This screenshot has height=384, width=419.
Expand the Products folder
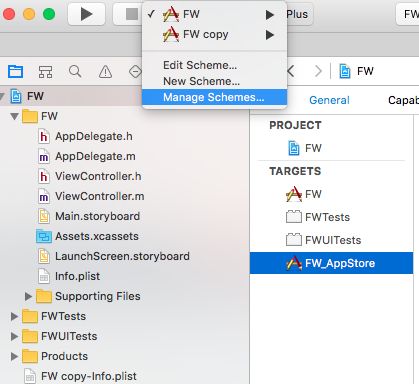(14, 356)
